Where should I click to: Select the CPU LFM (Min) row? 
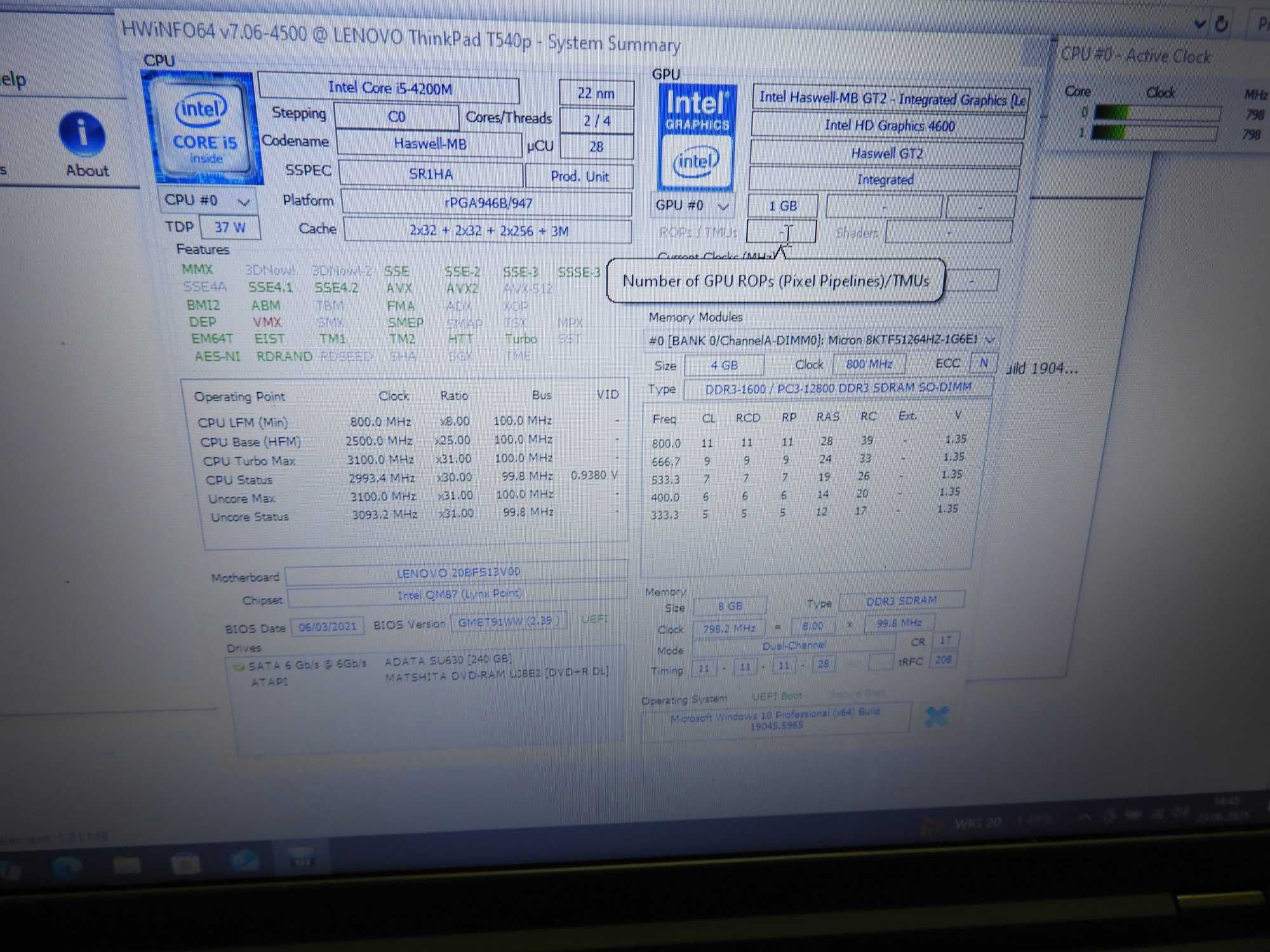[408, 421]
